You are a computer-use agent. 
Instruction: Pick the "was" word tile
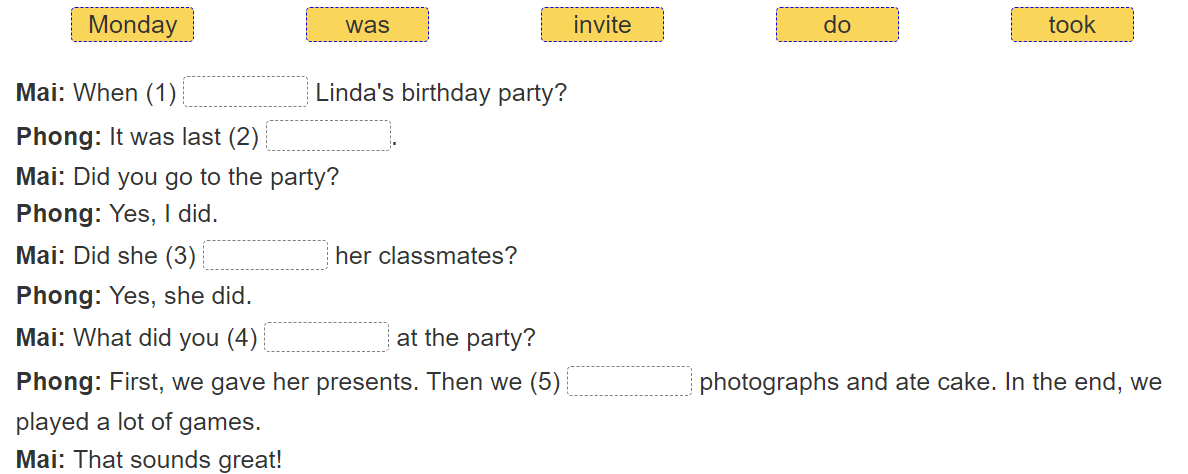point(367,25)
